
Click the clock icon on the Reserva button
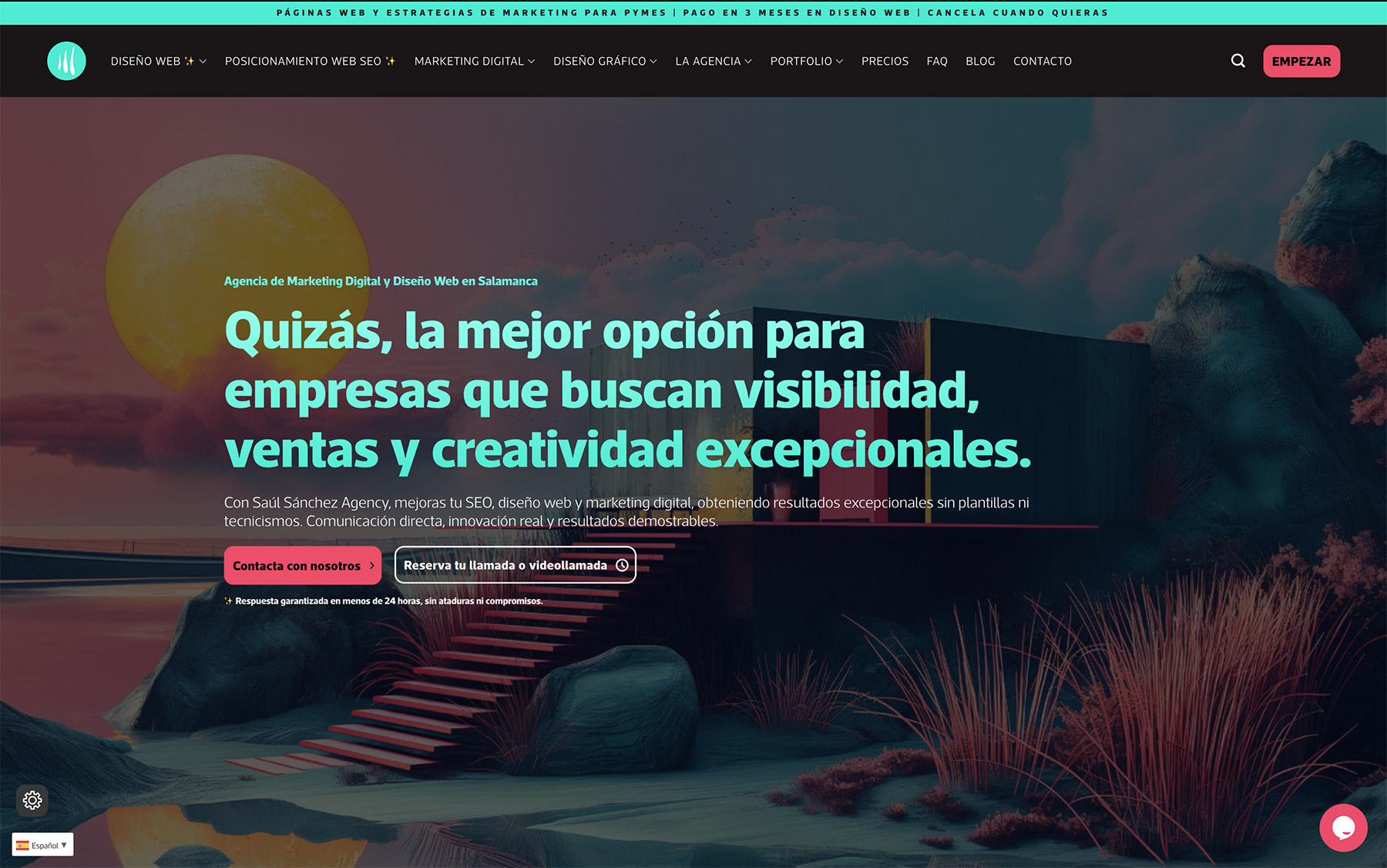coord(622,565)
